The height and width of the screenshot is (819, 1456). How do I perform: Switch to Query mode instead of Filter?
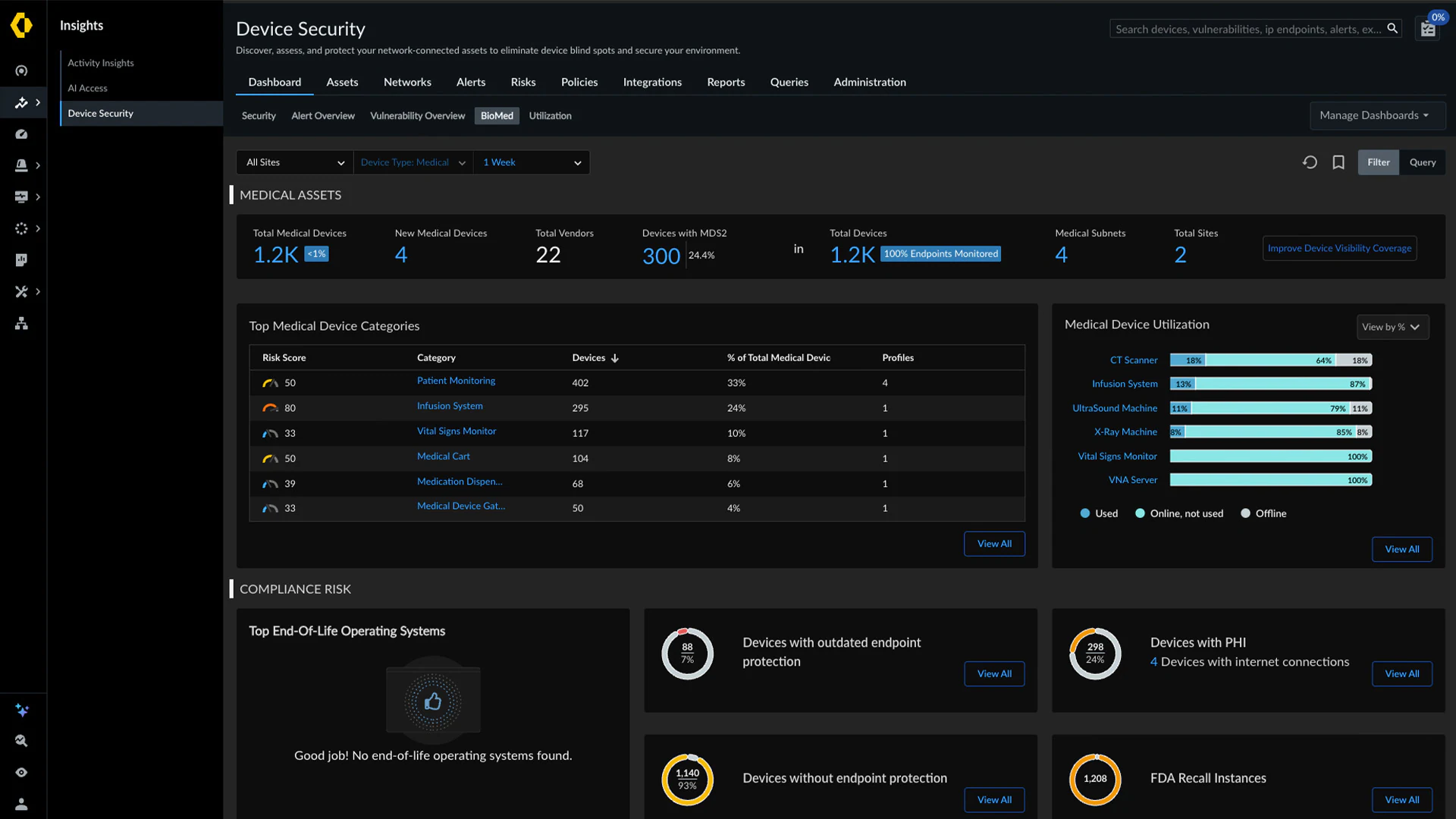1422,162
